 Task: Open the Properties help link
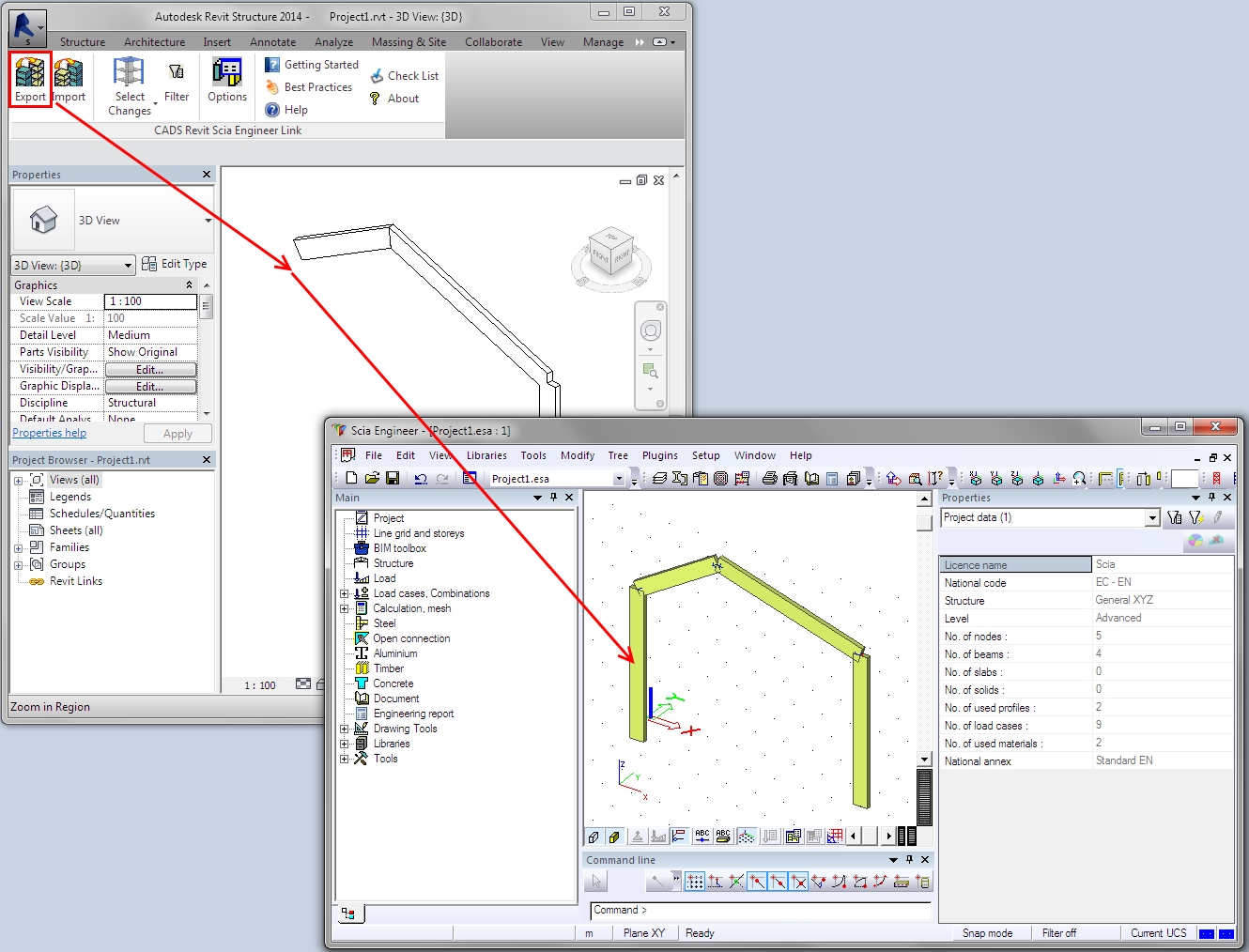pos(49,433)
